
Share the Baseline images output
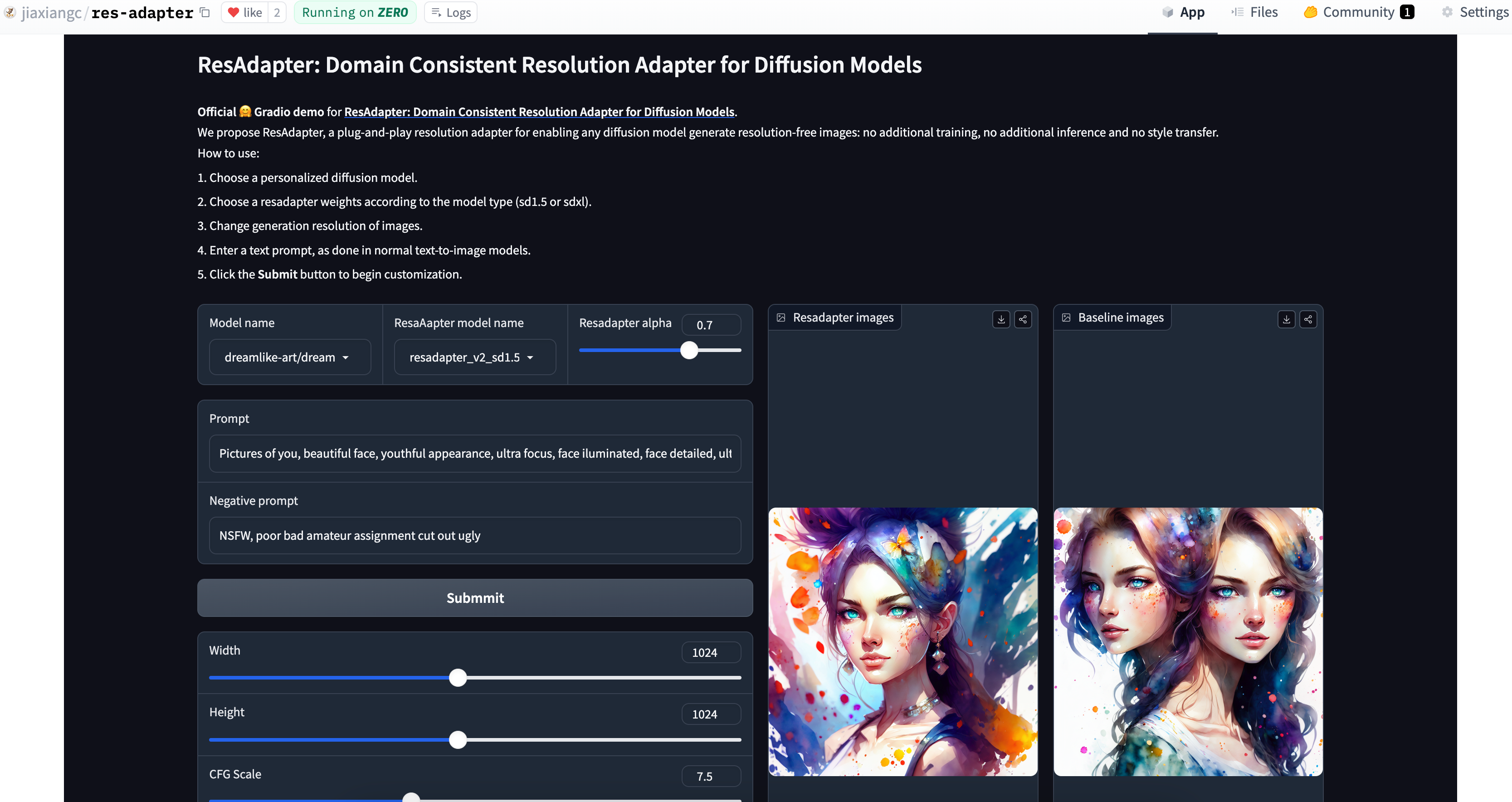point(1308,319)
